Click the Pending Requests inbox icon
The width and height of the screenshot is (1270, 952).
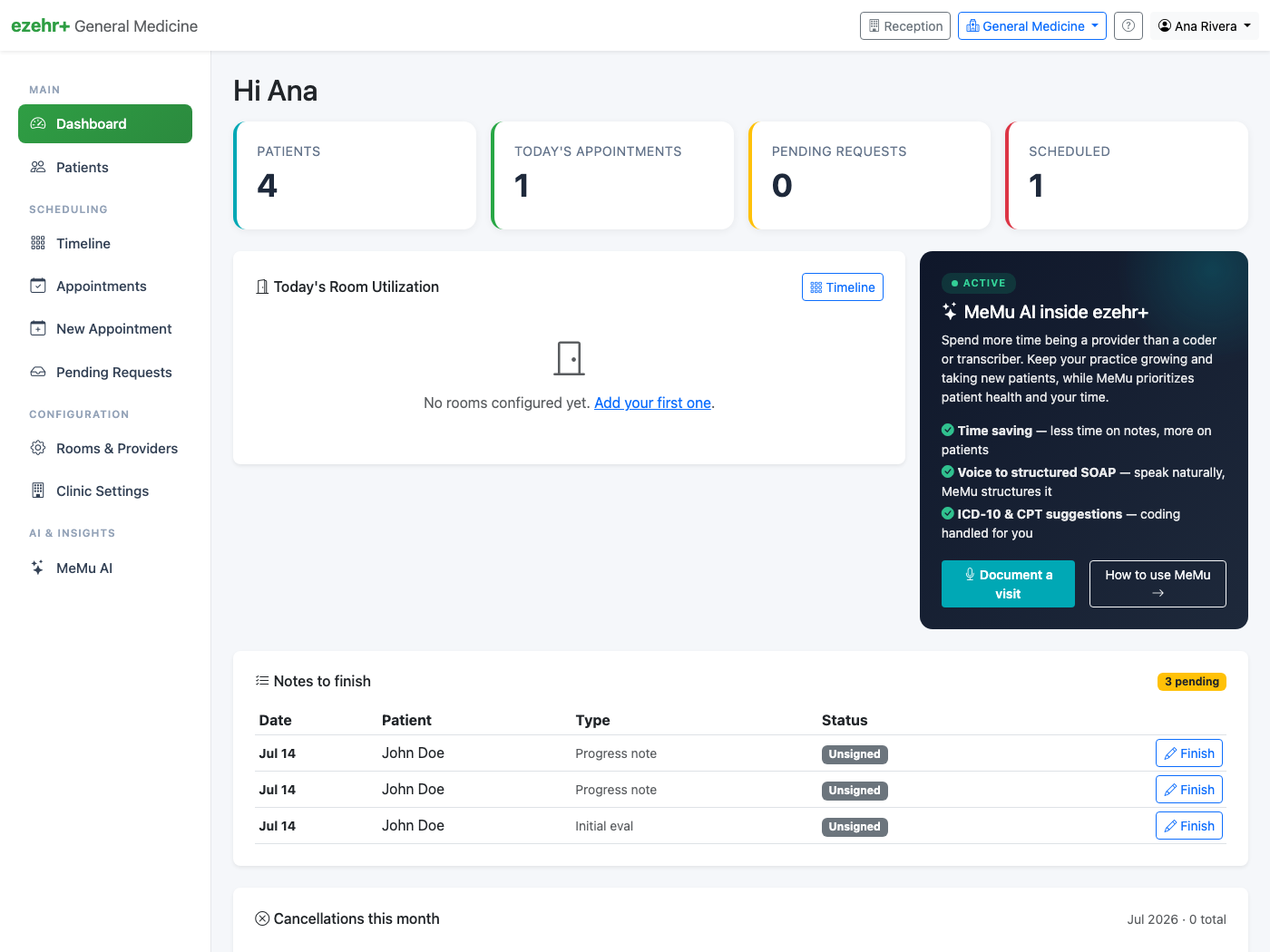point(38,372)
